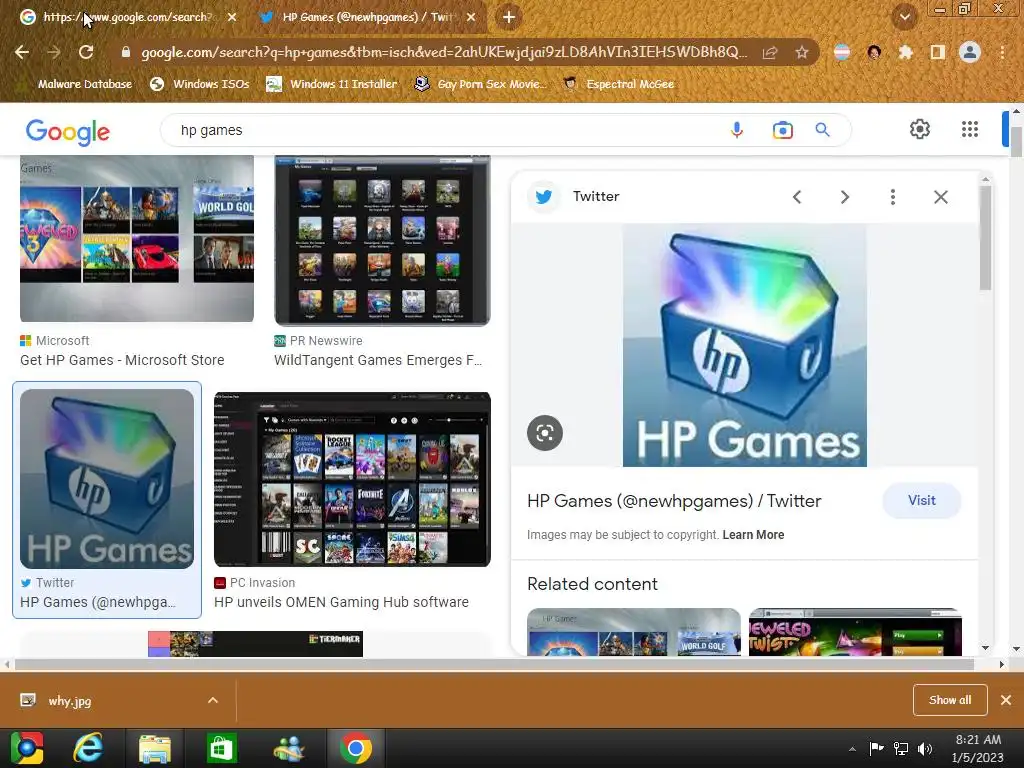Click the magnifier search button

click(822, 130)
